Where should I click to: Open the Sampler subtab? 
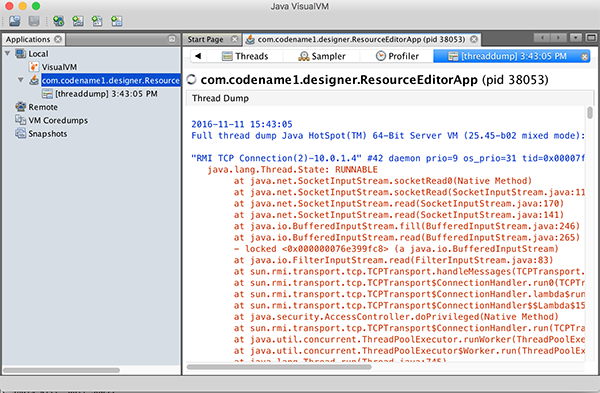[x=321, y=56]
